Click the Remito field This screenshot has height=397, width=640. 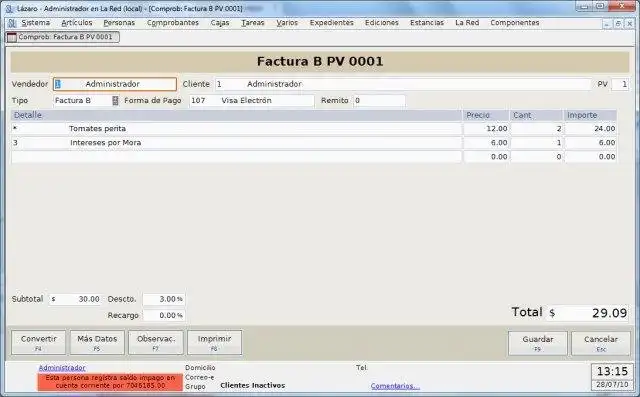click(x=379, y=100)
